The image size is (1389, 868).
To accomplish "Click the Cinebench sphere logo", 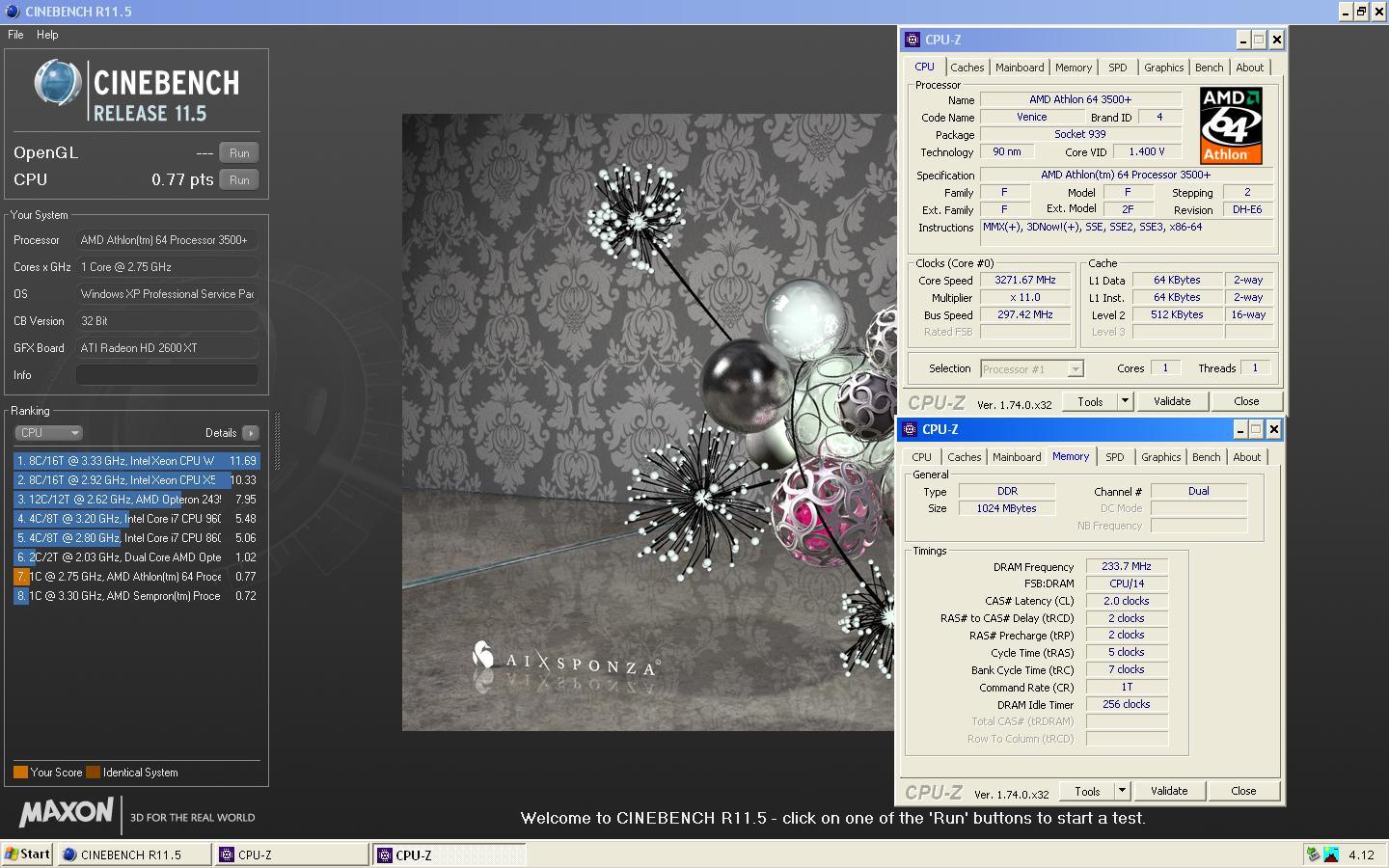I will 58,83.
